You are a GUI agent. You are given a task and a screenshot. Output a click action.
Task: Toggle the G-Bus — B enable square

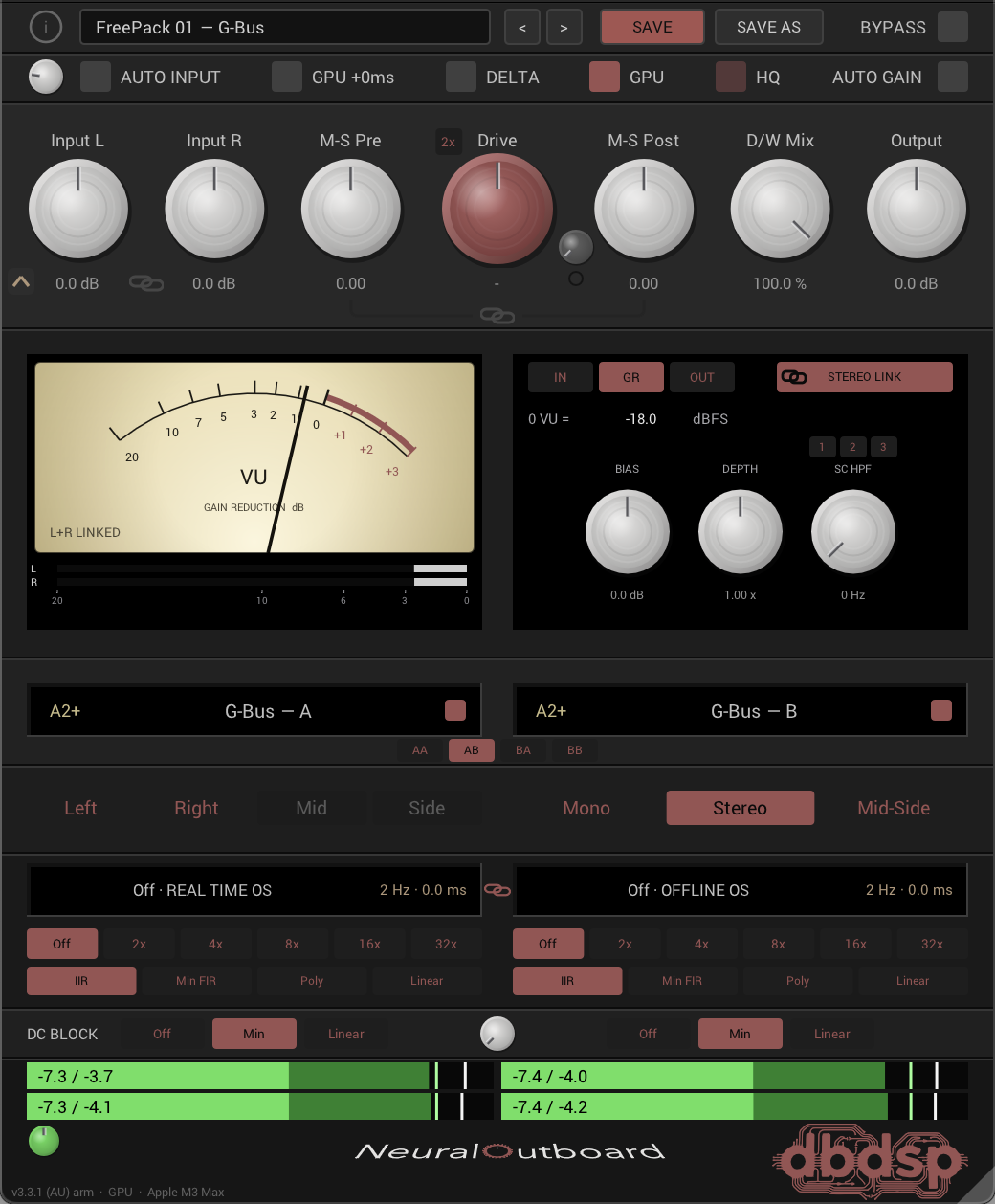pos(941,710)
